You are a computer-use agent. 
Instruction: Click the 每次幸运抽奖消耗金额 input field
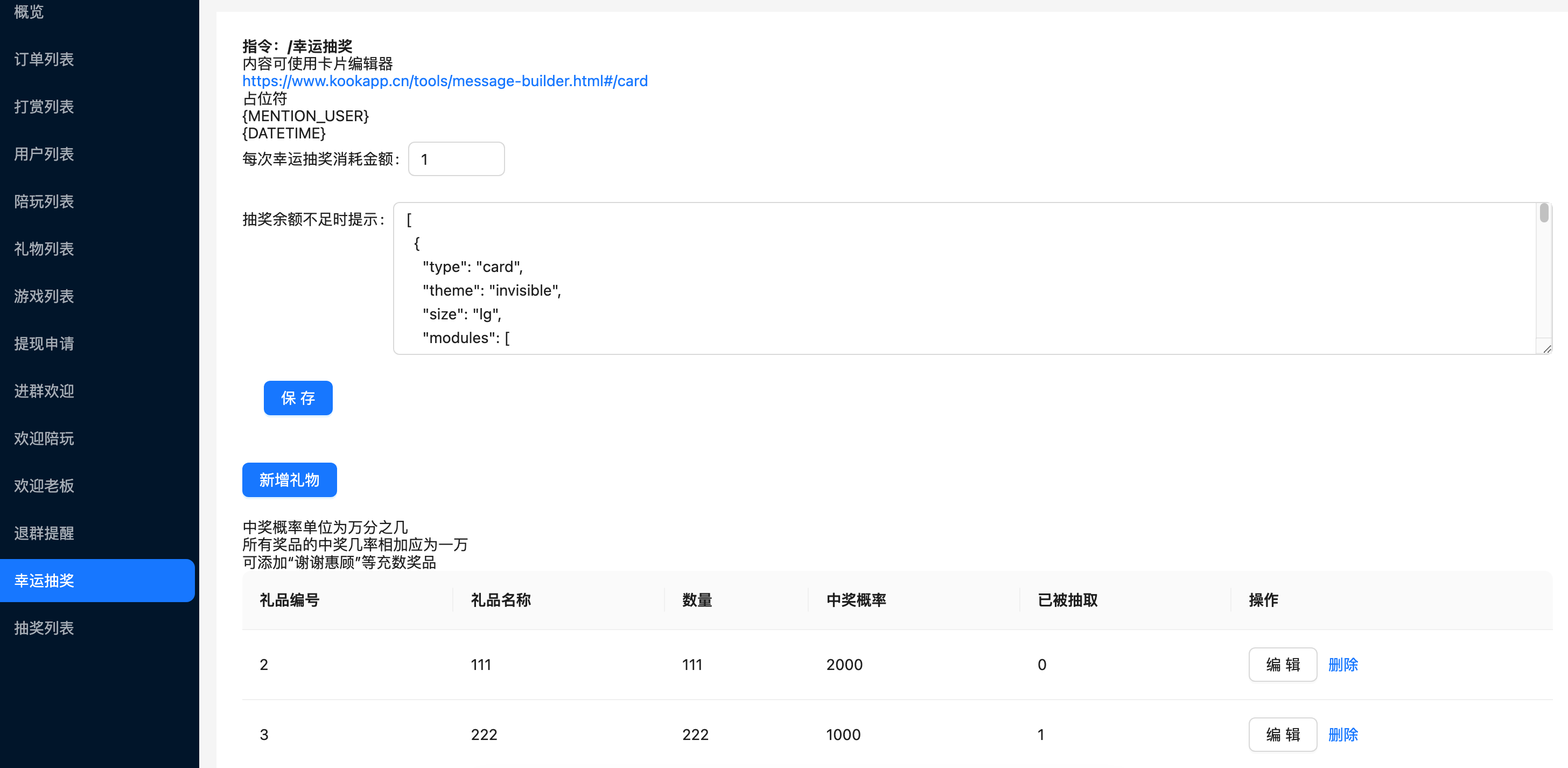click(456, 159)
